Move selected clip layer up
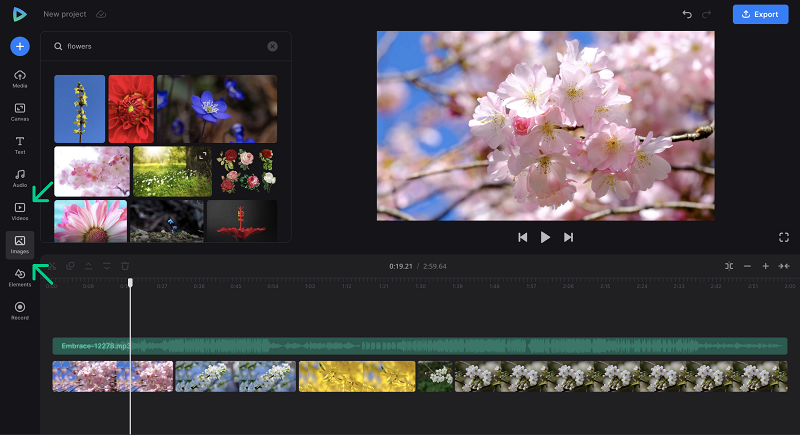This screenshot has height=435, width=800. [x=88, y=266]
